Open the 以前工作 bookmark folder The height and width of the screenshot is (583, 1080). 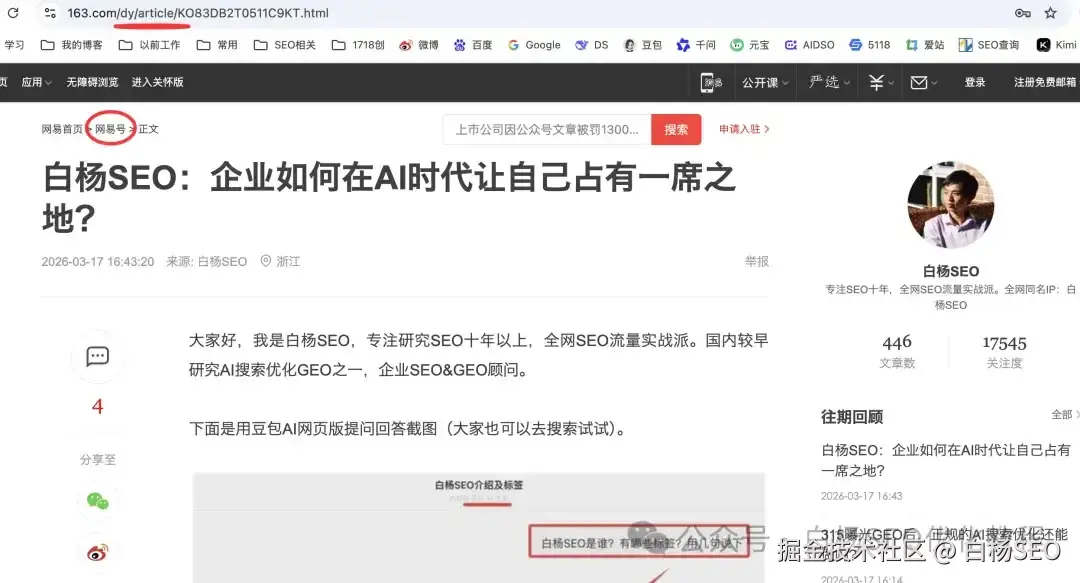pyautogui.click(x=149, y=45)
